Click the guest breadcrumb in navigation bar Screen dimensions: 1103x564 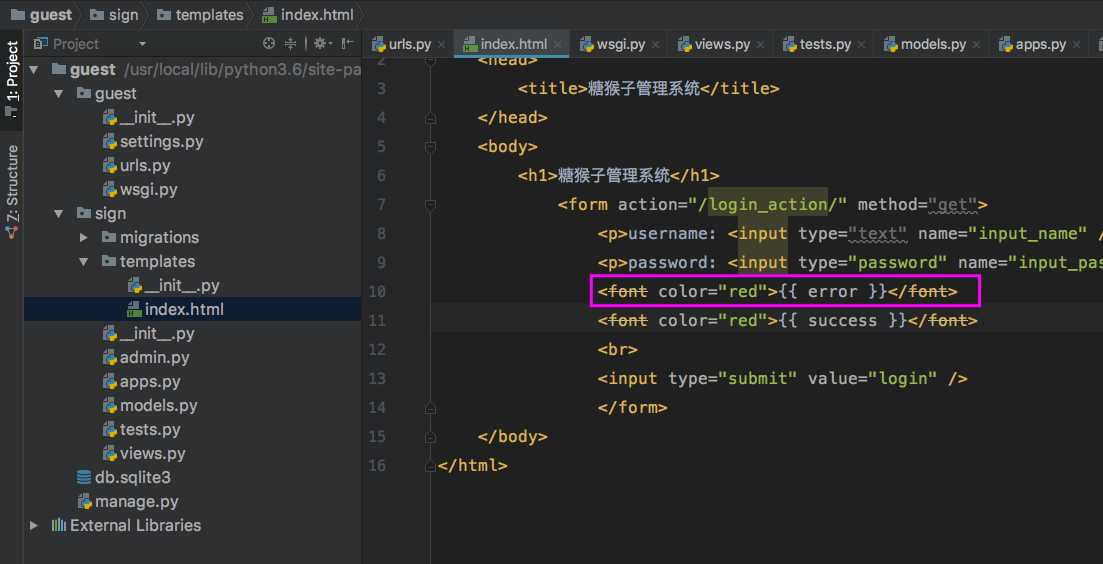[x=42, y=15]
